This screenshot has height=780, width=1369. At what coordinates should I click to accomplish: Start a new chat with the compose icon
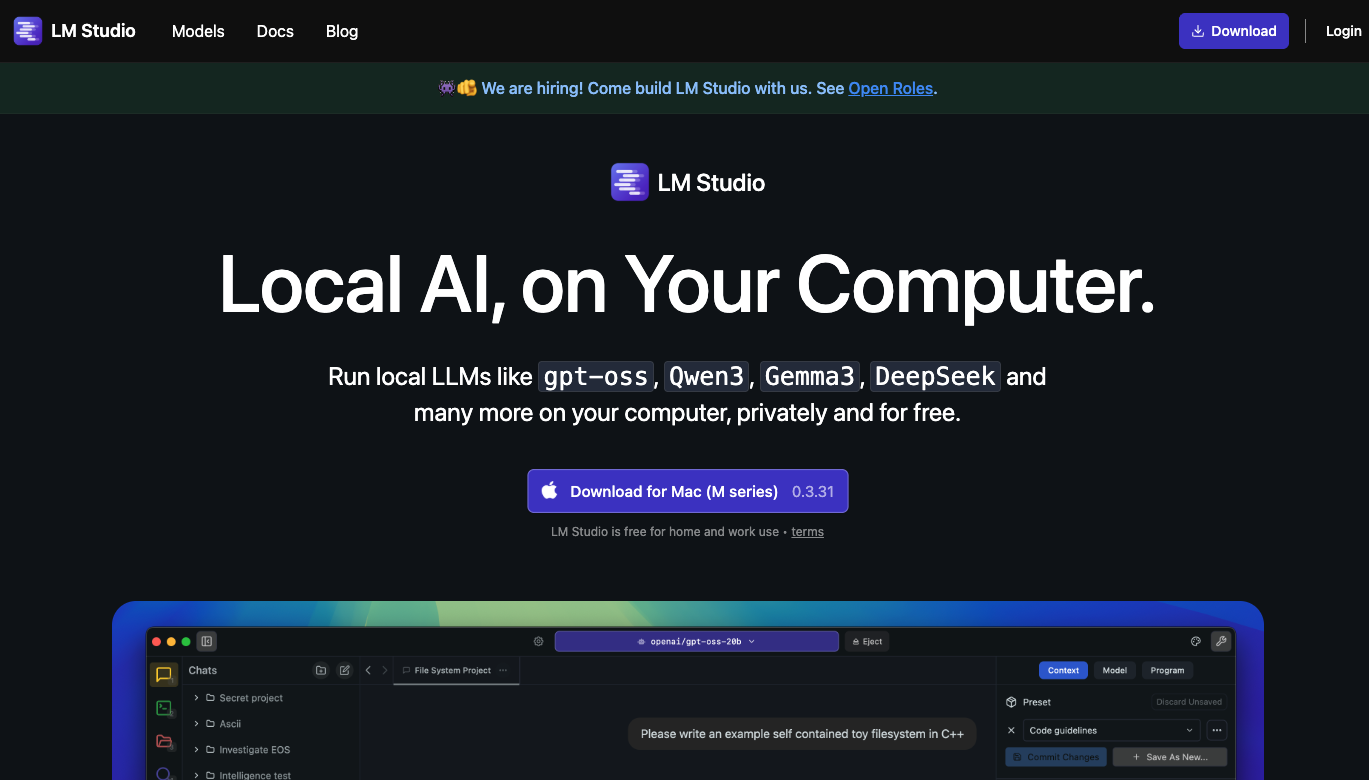(344, 670)
